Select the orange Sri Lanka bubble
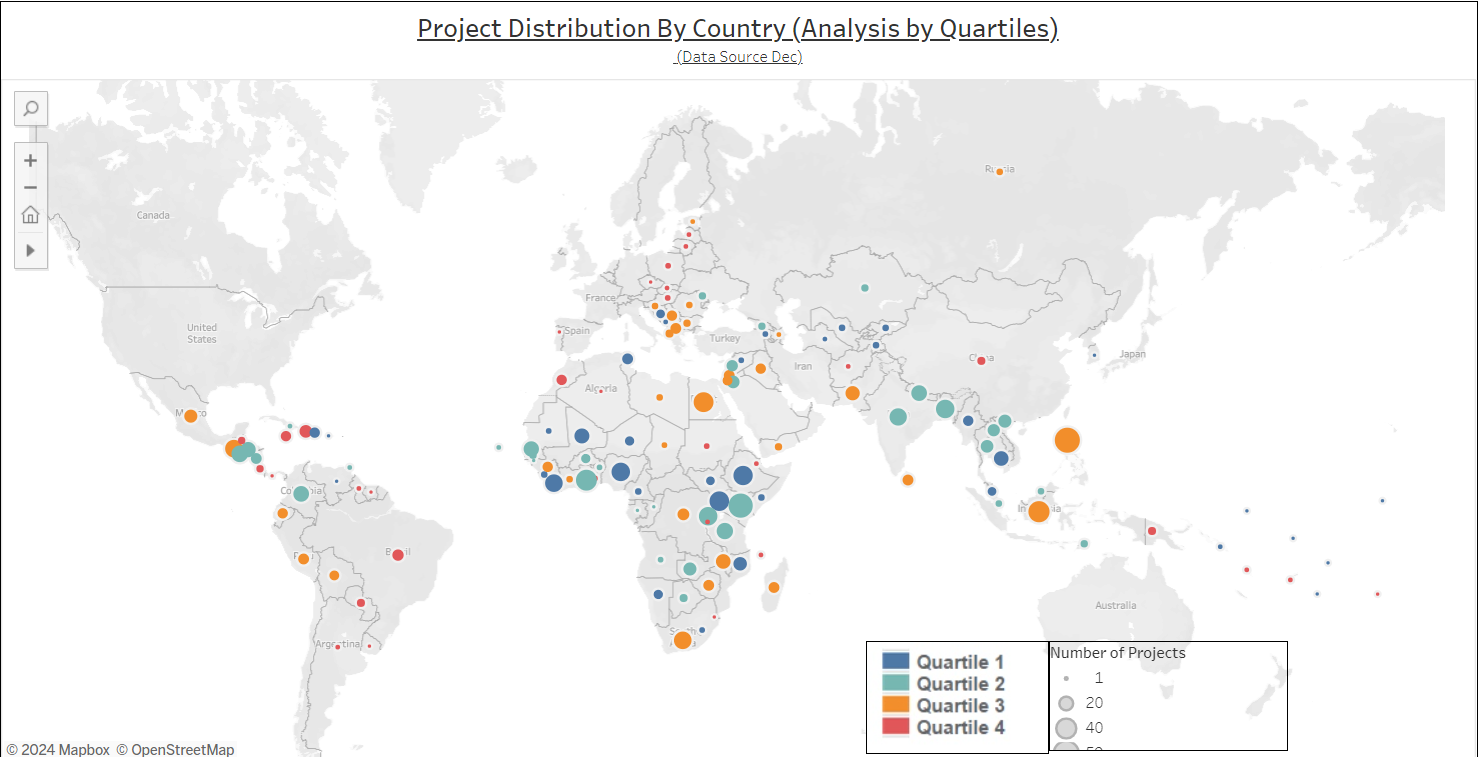Viewport: 1481px width, 757px height. 908,480
